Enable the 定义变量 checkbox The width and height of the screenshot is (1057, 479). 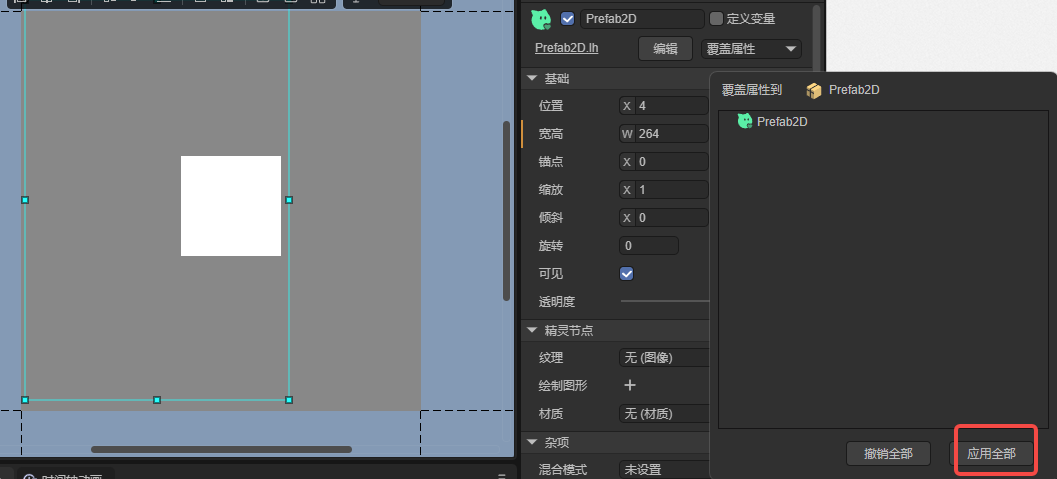coord(715,19)
